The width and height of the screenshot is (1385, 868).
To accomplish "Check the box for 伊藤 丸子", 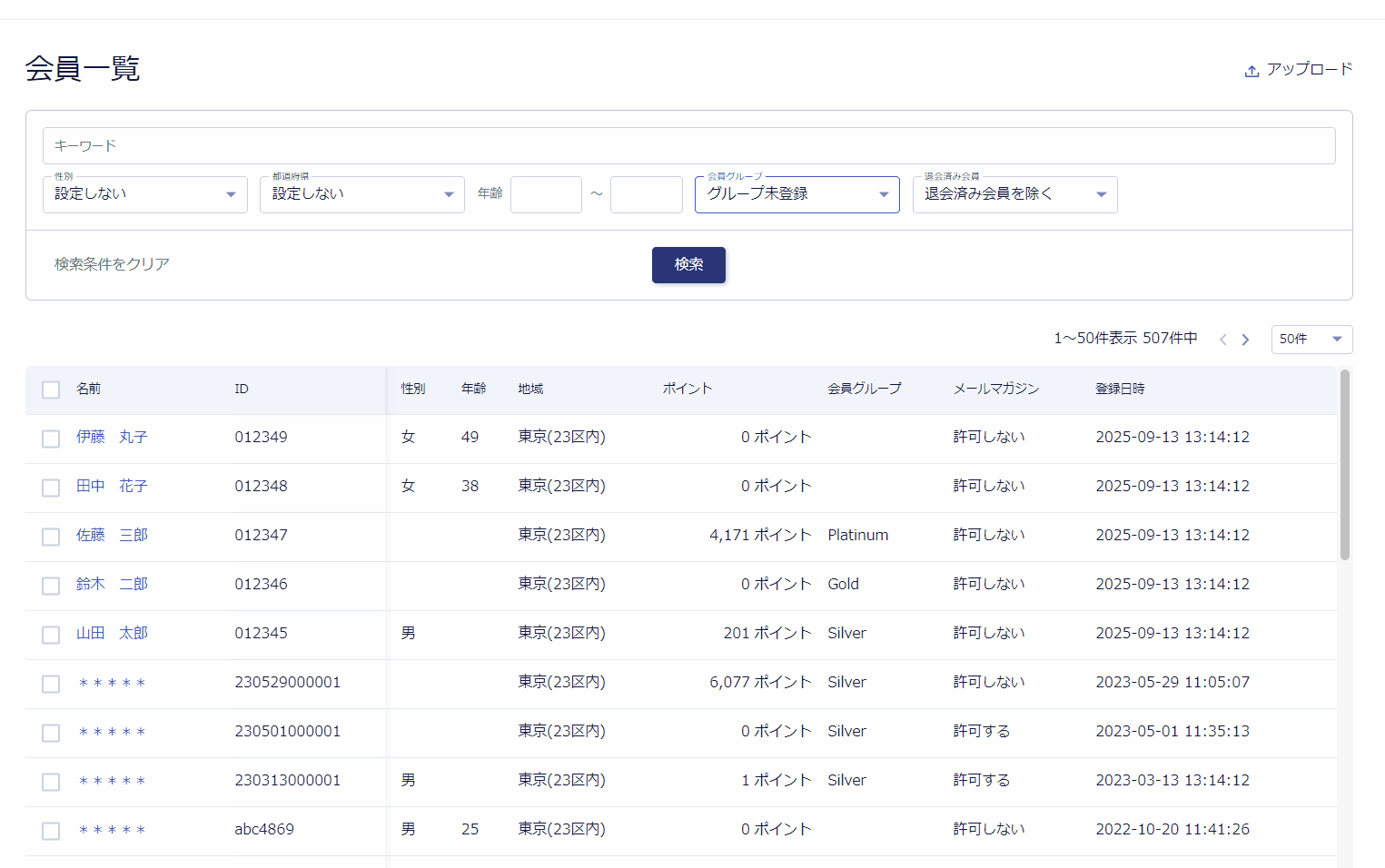I will pyautogui.click(x=51, y=439).
